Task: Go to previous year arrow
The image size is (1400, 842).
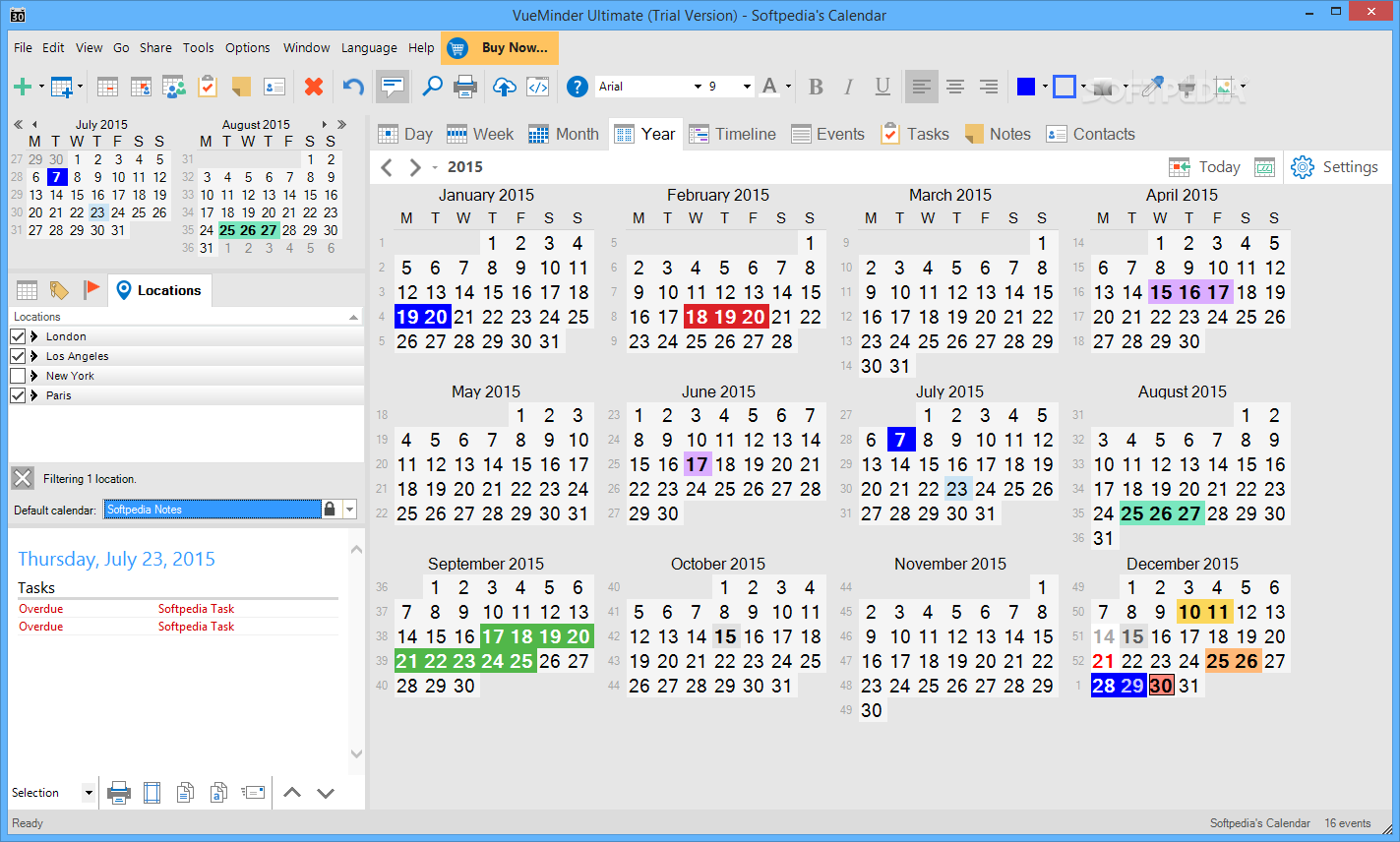Action: [x=387, y=167]
